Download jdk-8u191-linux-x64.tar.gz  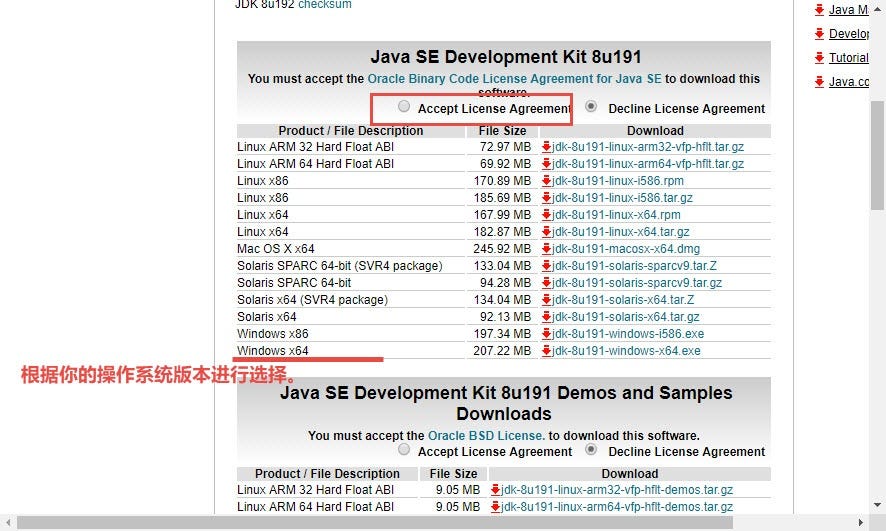(x=620, y=232)
